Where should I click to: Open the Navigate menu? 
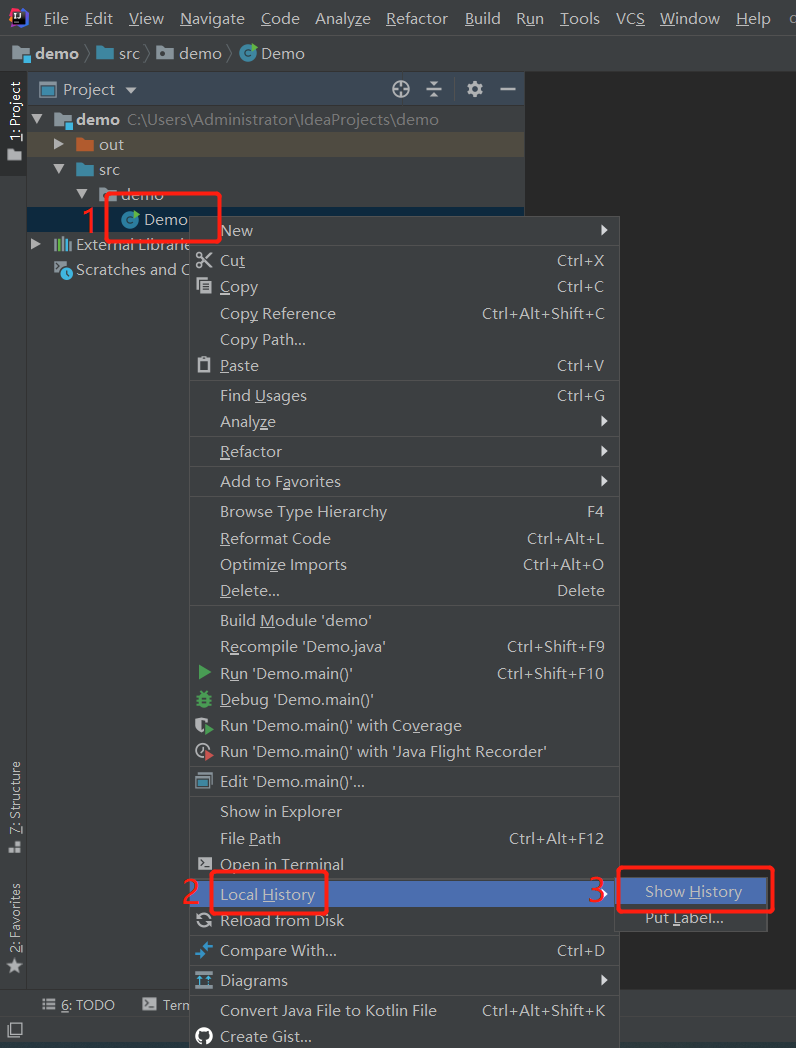point(213,19)
